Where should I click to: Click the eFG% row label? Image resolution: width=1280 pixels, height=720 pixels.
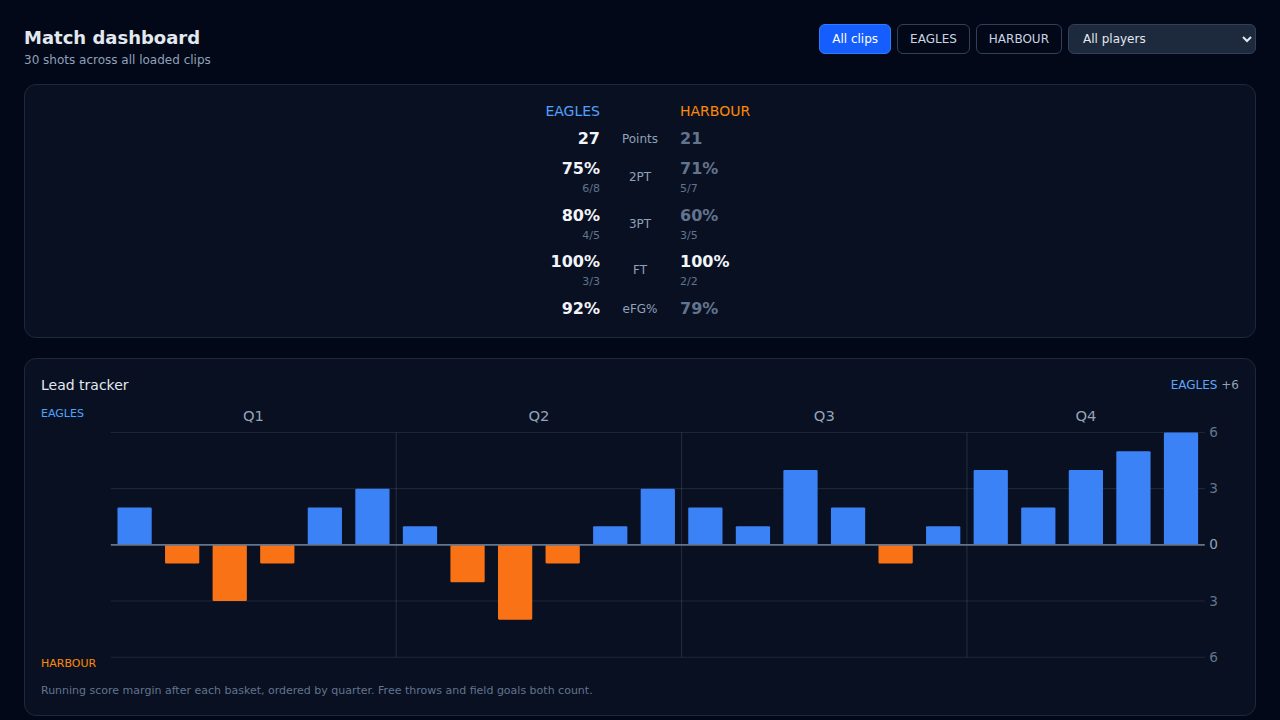tap(640, 309)
